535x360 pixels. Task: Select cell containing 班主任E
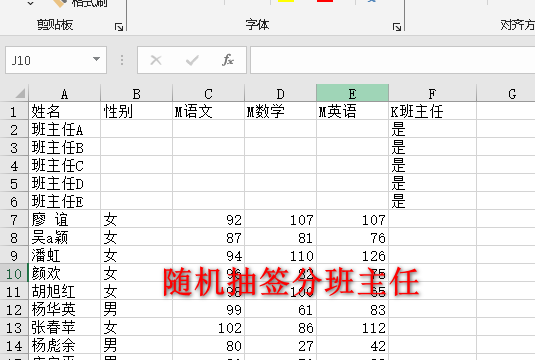pos(64,201)
